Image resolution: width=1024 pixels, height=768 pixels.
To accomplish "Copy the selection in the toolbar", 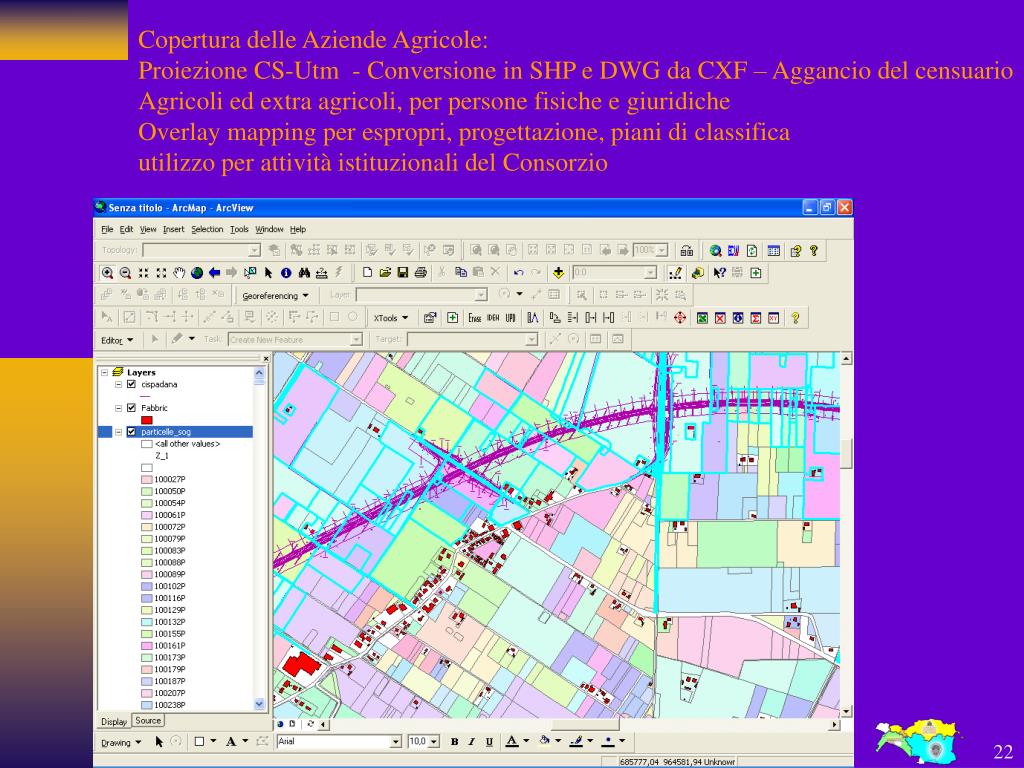I will [x=460, y=272].
